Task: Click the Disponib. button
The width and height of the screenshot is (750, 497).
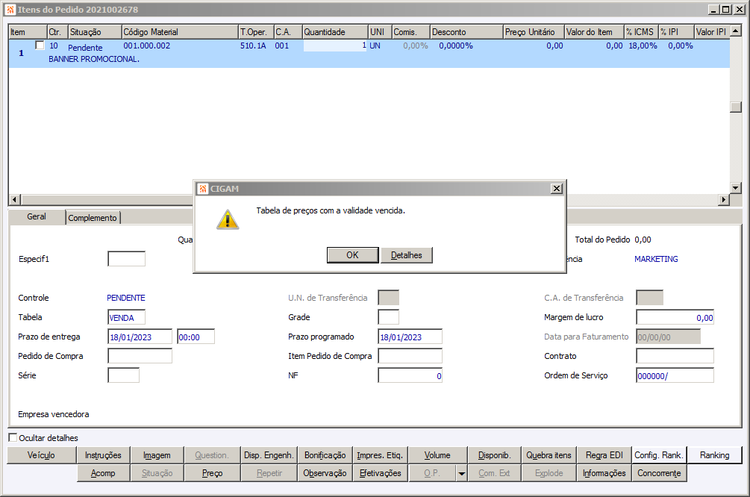Action: point(494,455)
